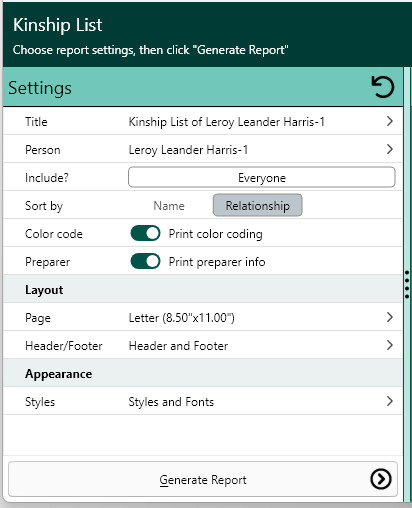Screen dimensions: 412x508
Task: Click the Generate Report button
Action: tap(203, 479)
